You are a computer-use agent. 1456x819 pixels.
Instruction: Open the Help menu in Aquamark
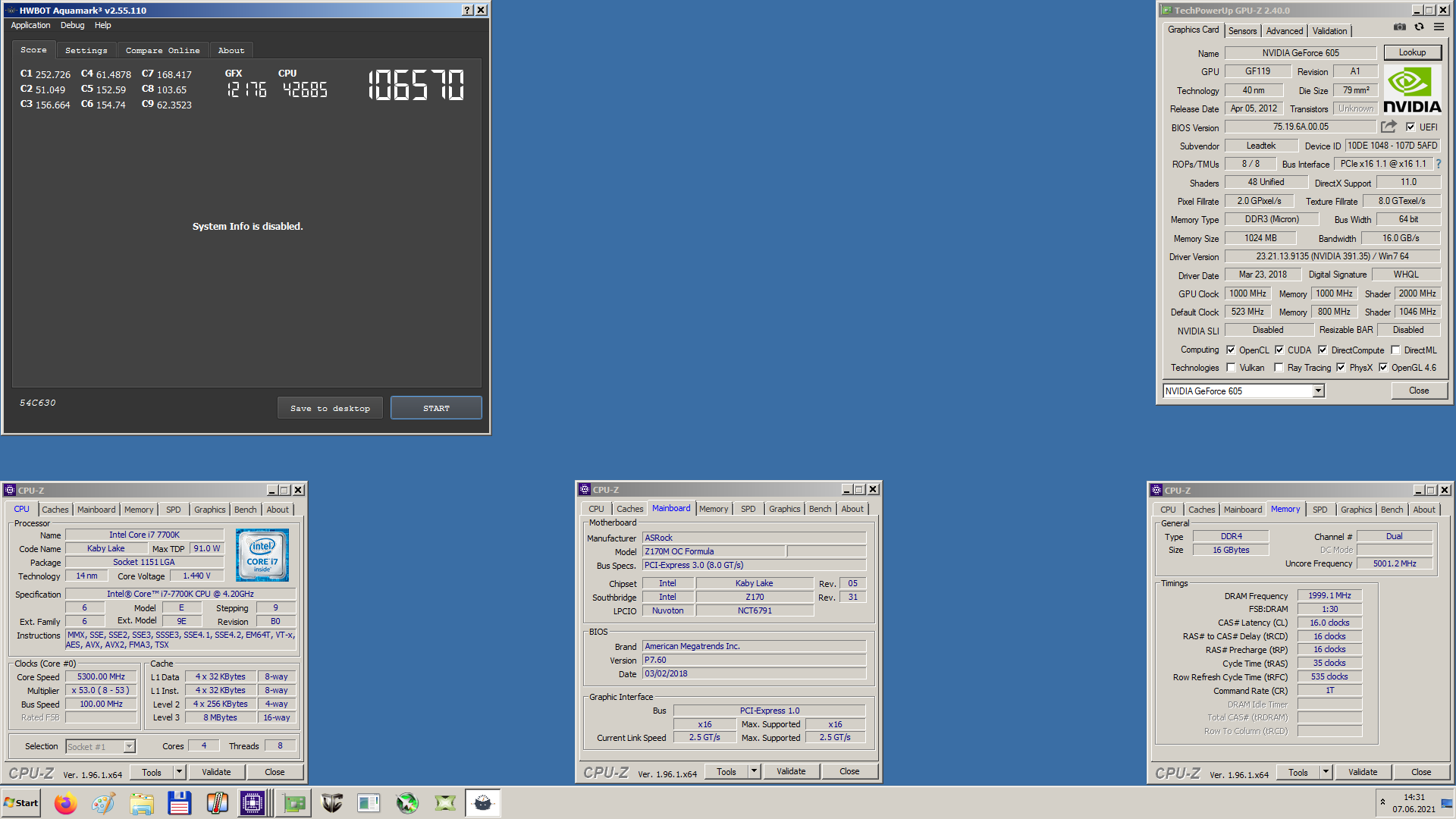(102, 25)
